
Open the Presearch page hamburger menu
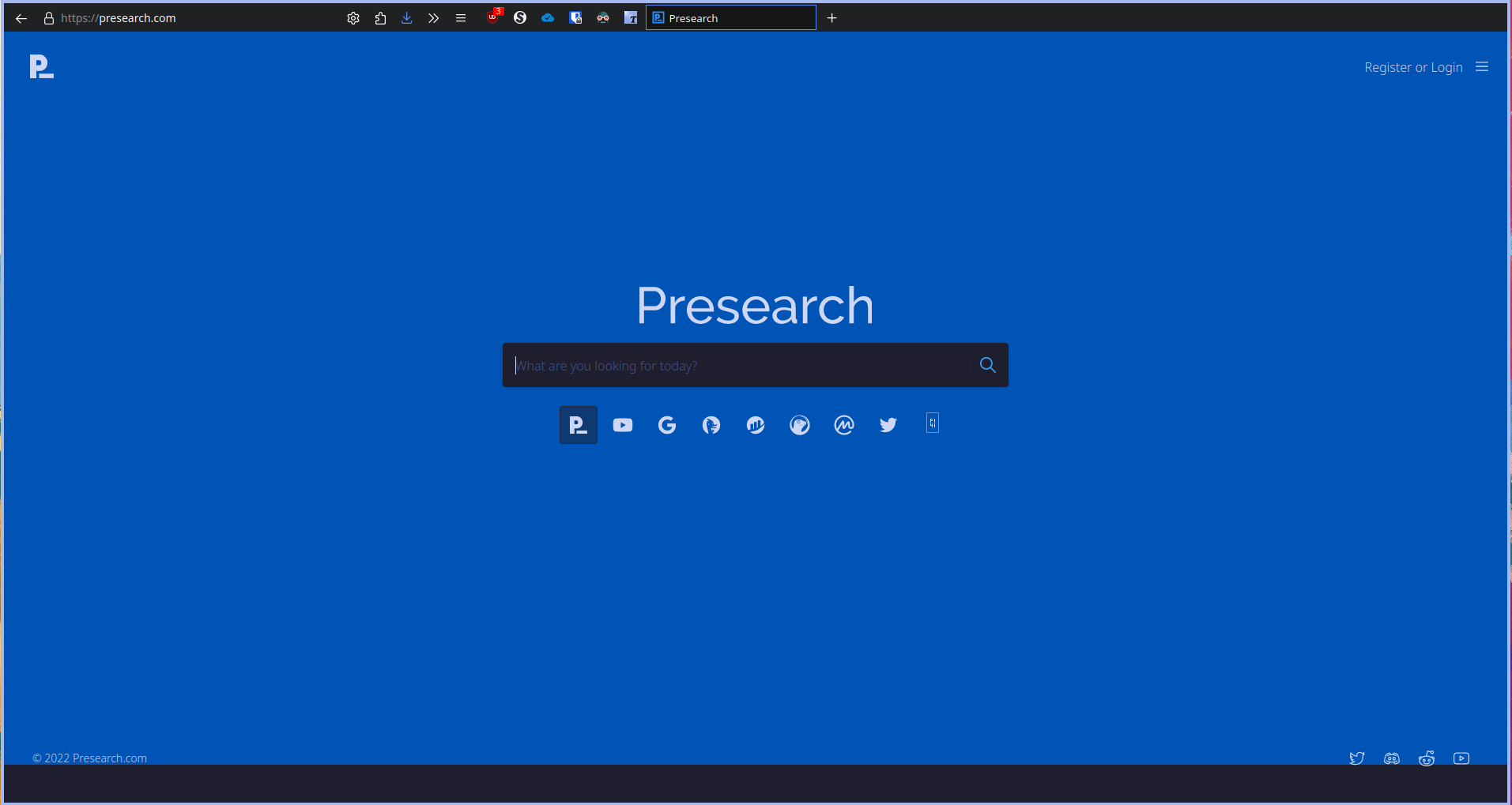pyautogui.click(x=1482, y=67)
